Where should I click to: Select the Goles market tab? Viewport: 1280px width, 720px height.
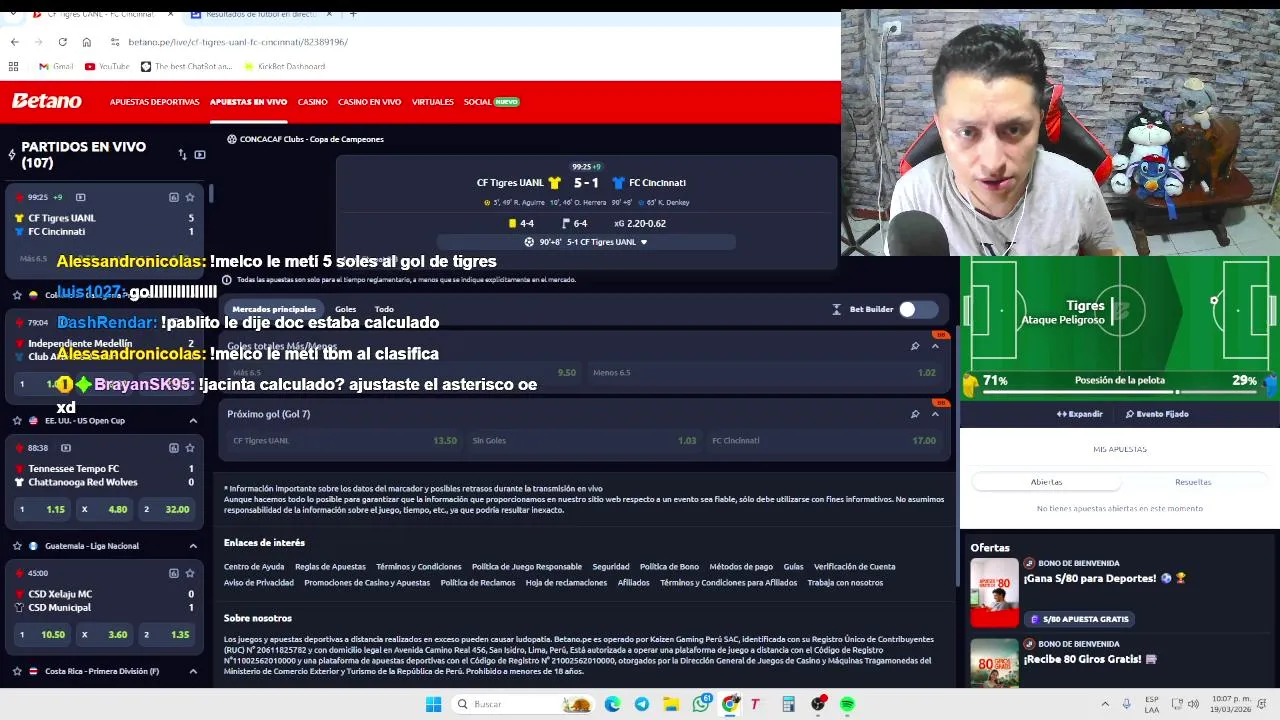345,309
